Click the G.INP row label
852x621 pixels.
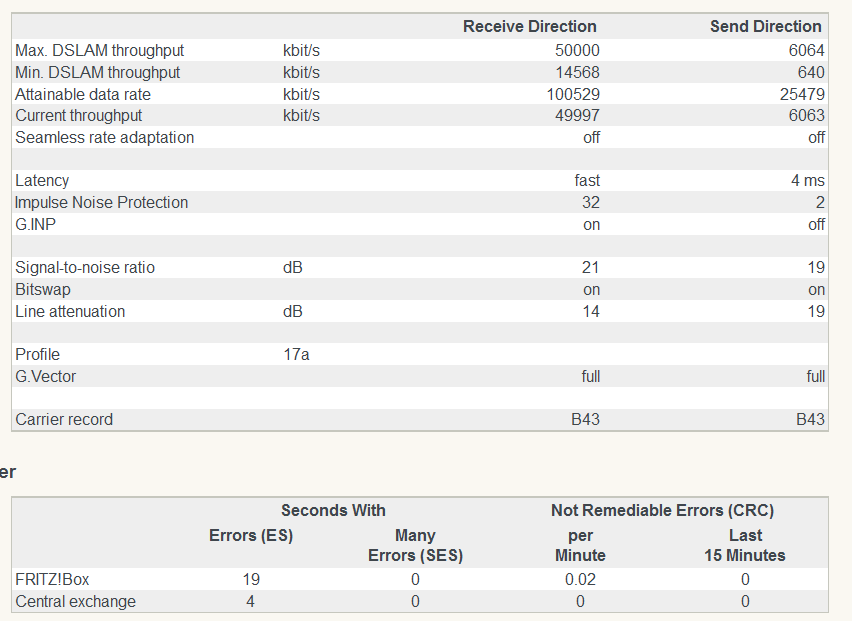coord(35,224)
